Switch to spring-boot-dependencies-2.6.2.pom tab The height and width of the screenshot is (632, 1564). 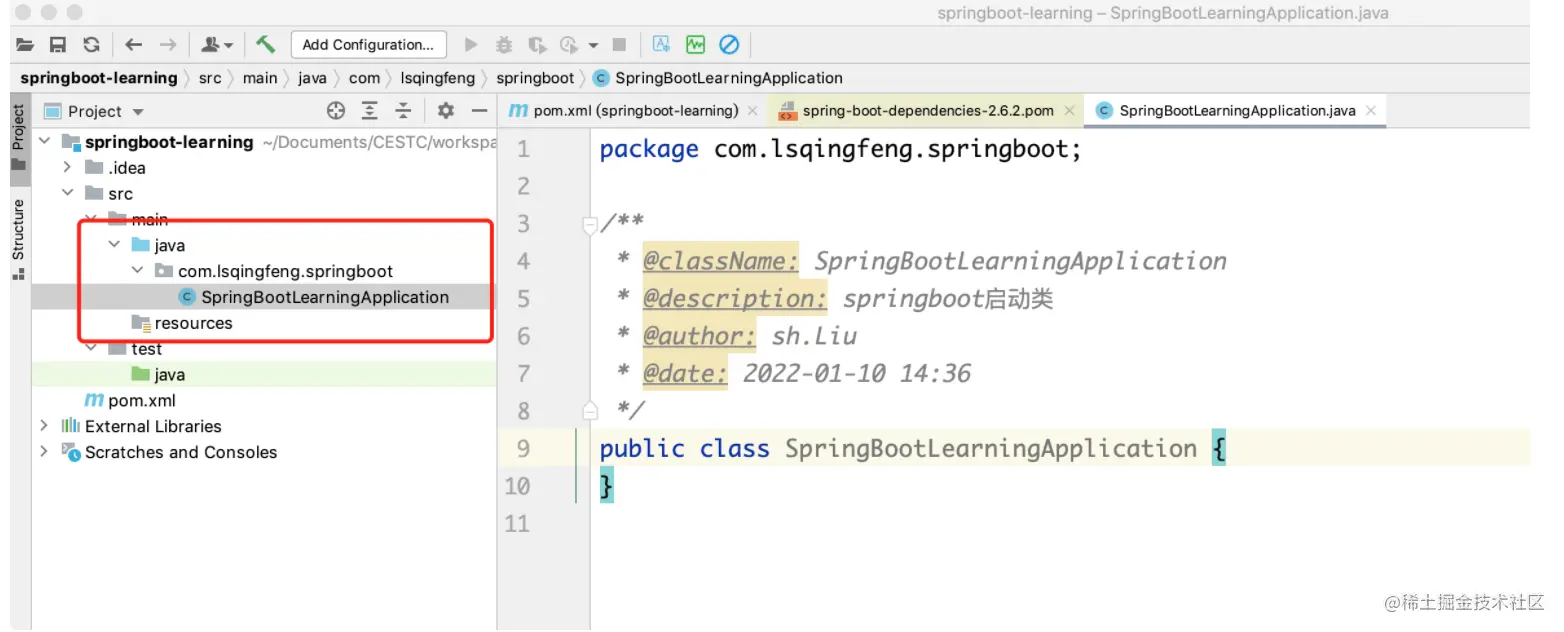(x=929, y=111)
